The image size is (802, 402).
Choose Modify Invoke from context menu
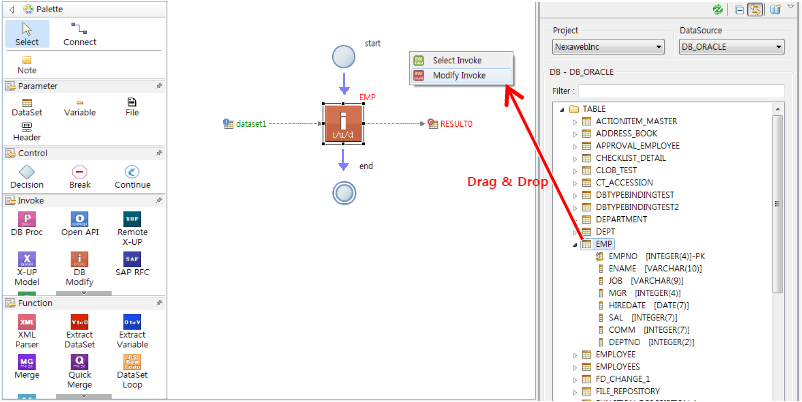[x=459, y=75]
